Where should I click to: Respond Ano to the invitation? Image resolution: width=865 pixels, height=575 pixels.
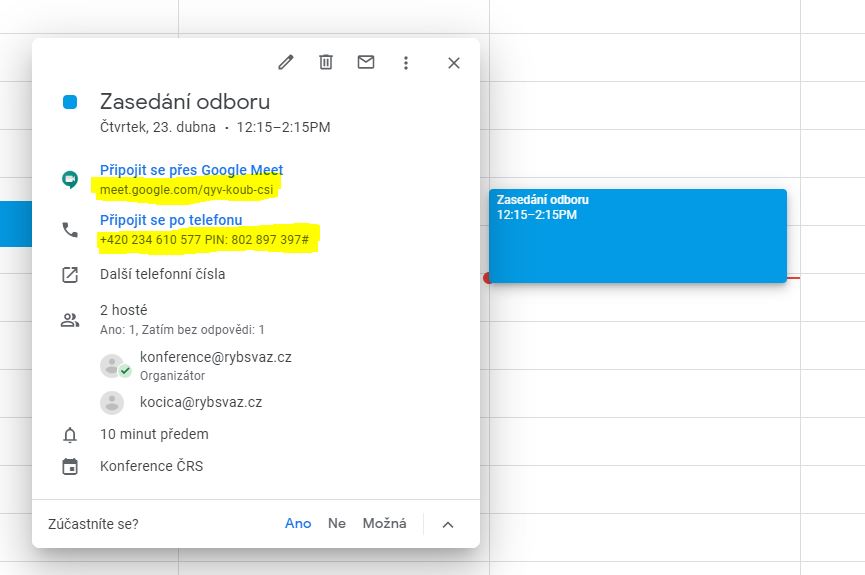298,523
